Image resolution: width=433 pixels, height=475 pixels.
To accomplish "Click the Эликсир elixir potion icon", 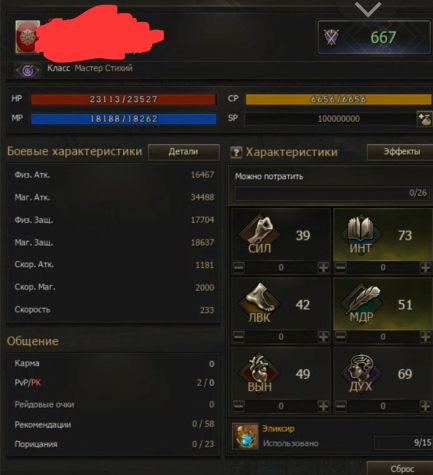I will pyautogui.click(x=245, y=436).
